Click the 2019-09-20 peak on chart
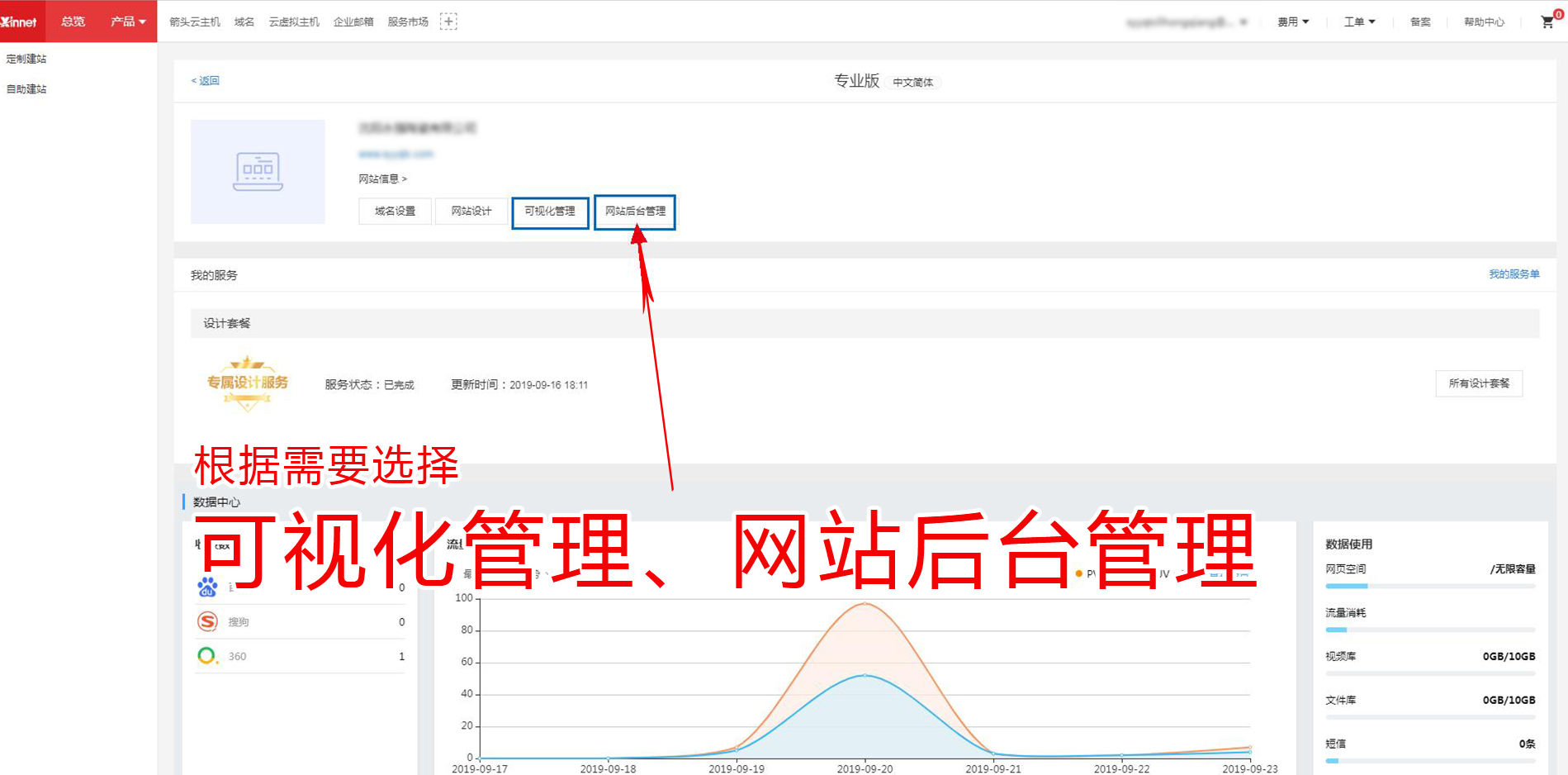1568x775 pixels. coord(865,604)
